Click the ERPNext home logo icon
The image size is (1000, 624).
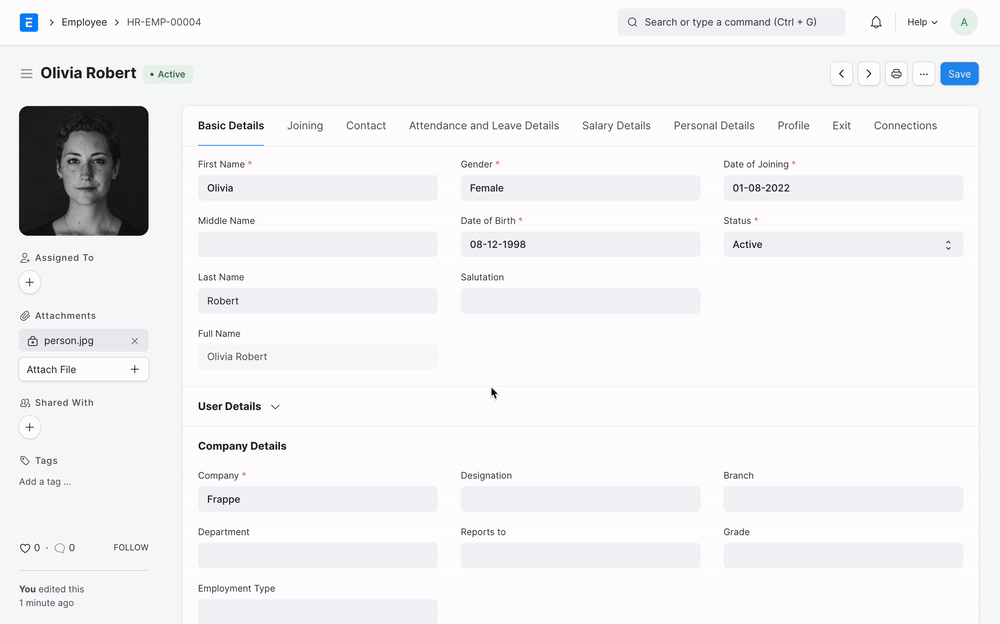(x=29, y=22)
